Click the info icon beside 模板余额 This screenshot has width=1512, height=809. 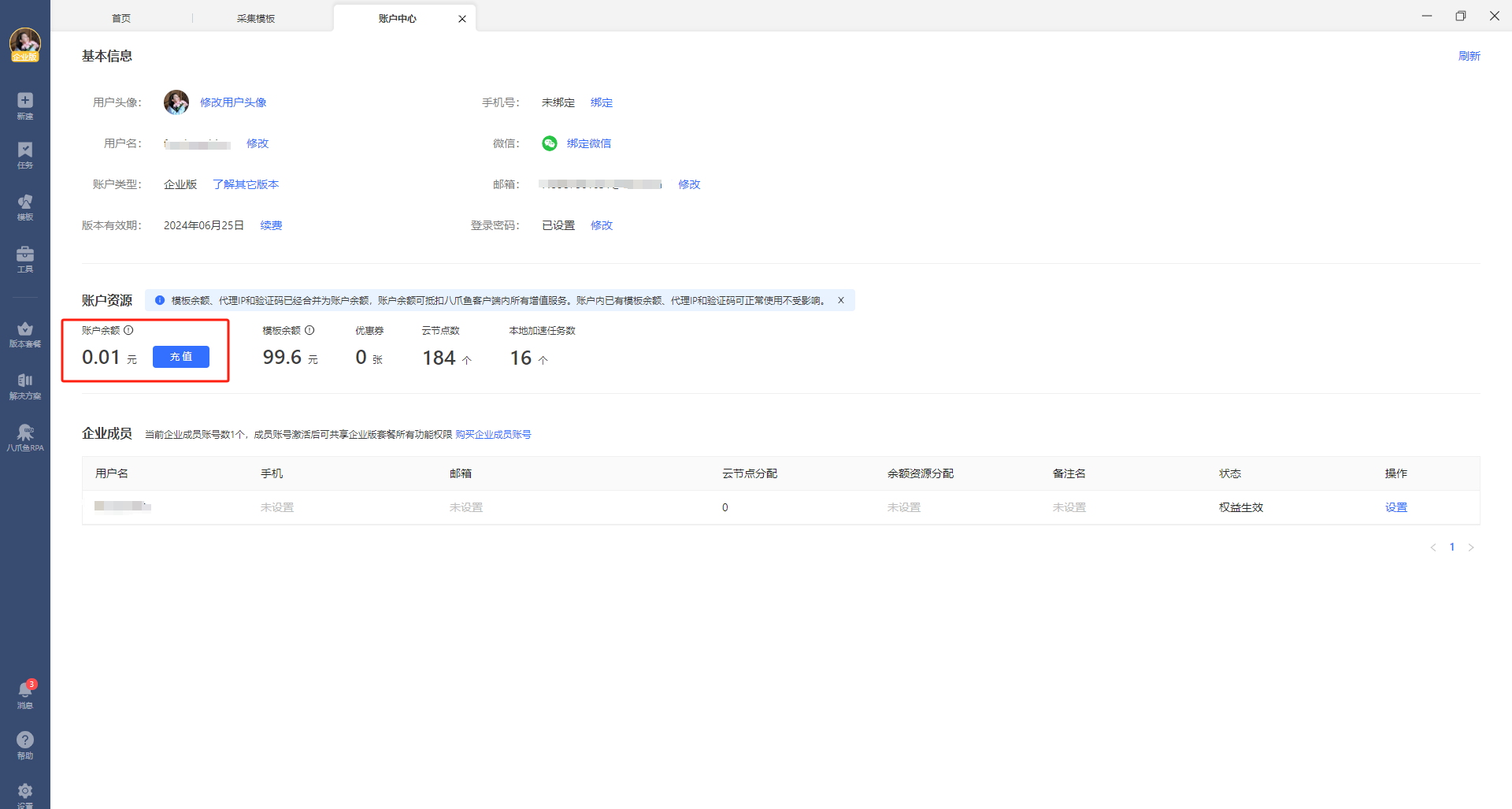pos(309,330)
